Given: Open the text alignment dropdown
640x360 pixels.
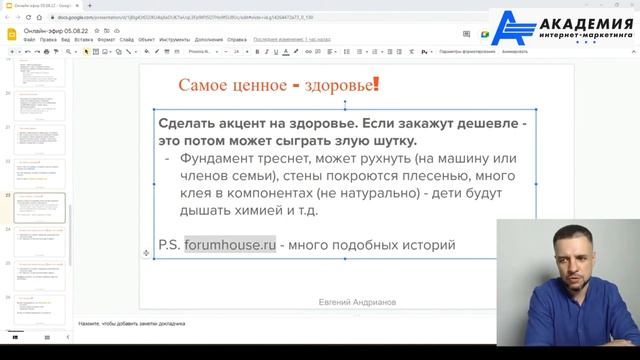Looking at the screenshot, I should [331, 52].
